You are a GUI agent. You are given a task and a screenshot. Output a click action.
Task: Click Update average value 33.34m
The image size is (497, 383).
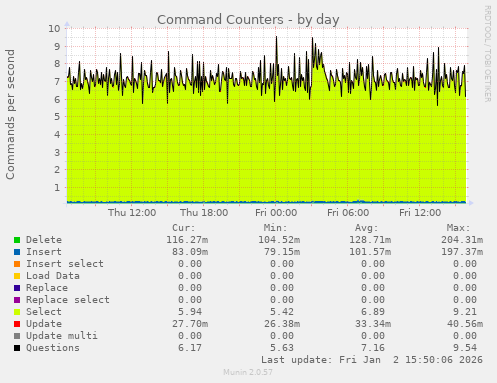click(373, 324)
